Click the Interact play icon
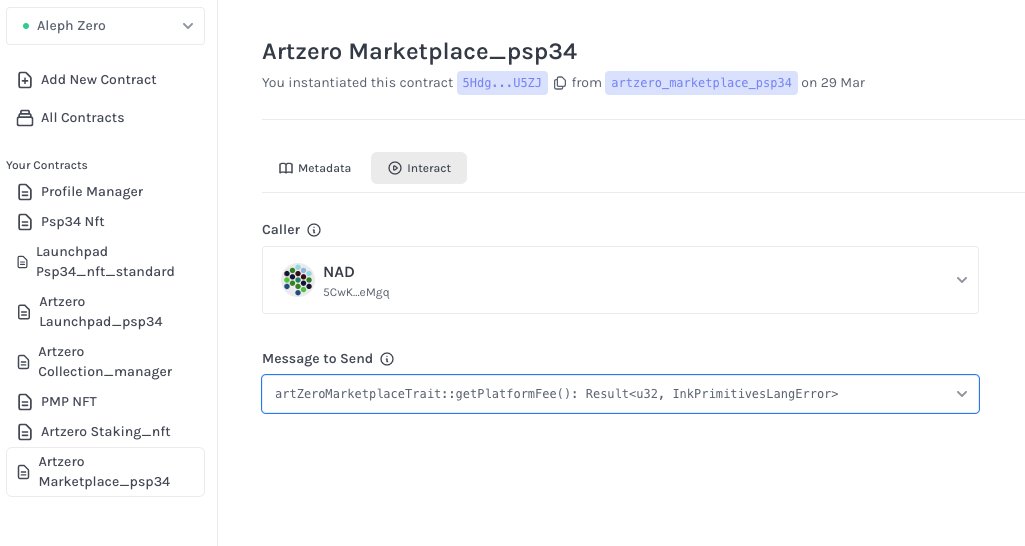This screenshot has height=546, width=1025. click(395, 168)
